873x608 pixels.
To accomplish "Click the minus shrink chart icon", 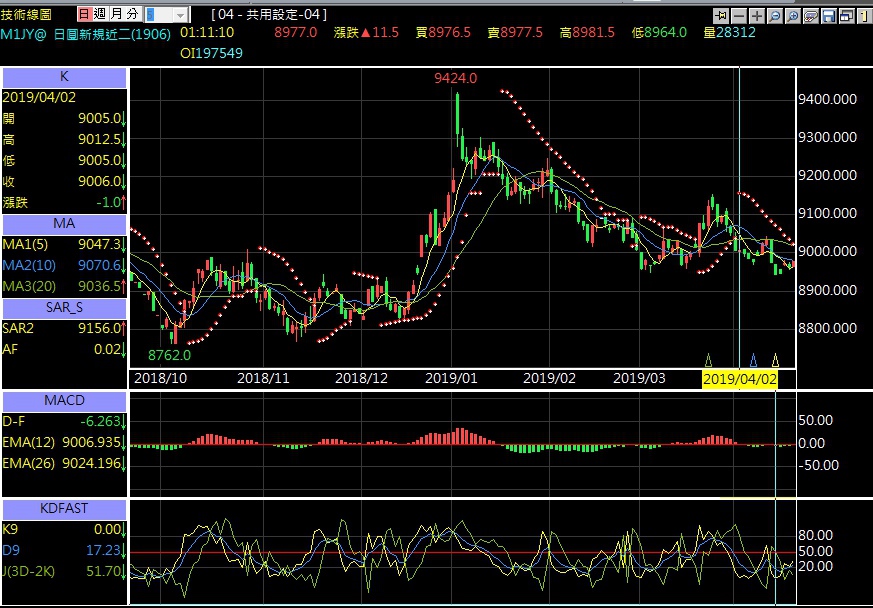I will [x=738, y=16].
